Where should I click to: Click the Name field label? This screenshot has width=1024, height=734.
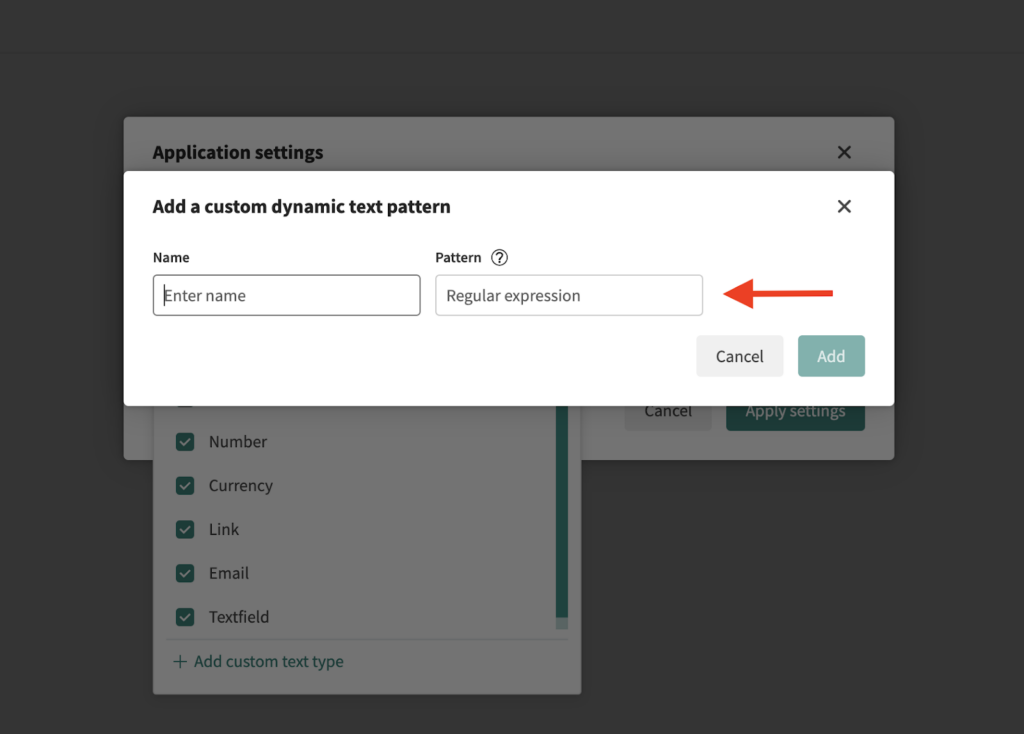171,258
